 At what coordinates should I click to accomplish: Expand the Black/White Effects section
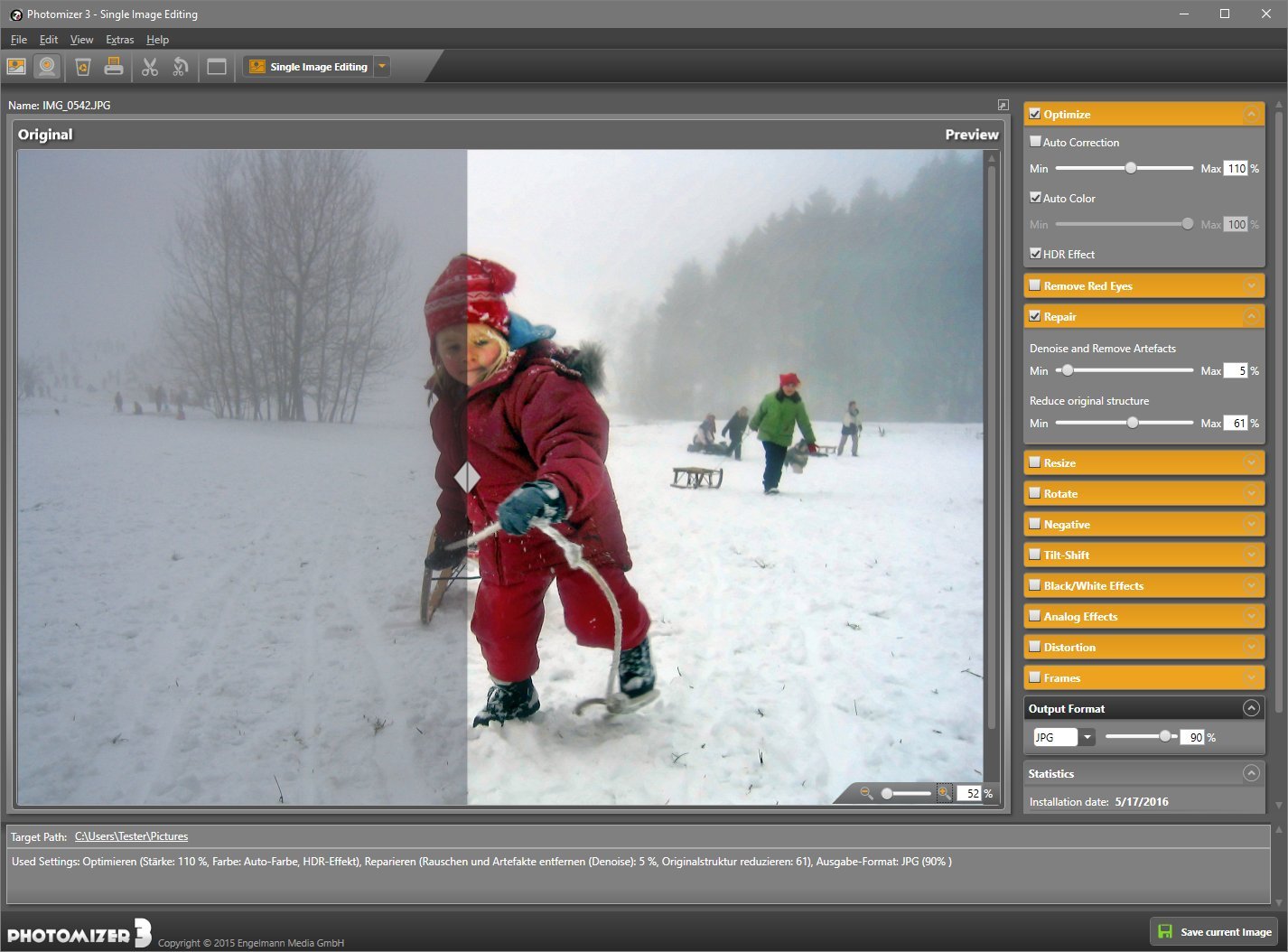click(1251, 586)
